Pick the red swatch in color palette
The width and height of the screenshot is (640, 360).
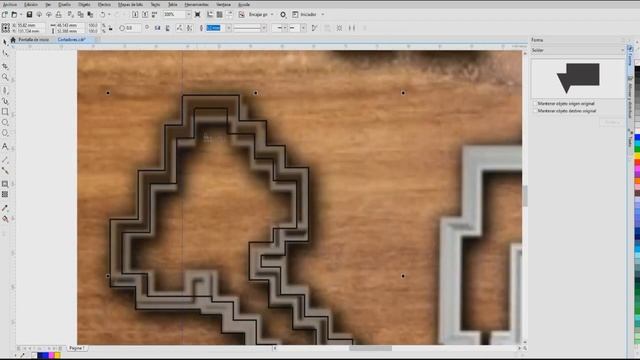coord(637,163)
